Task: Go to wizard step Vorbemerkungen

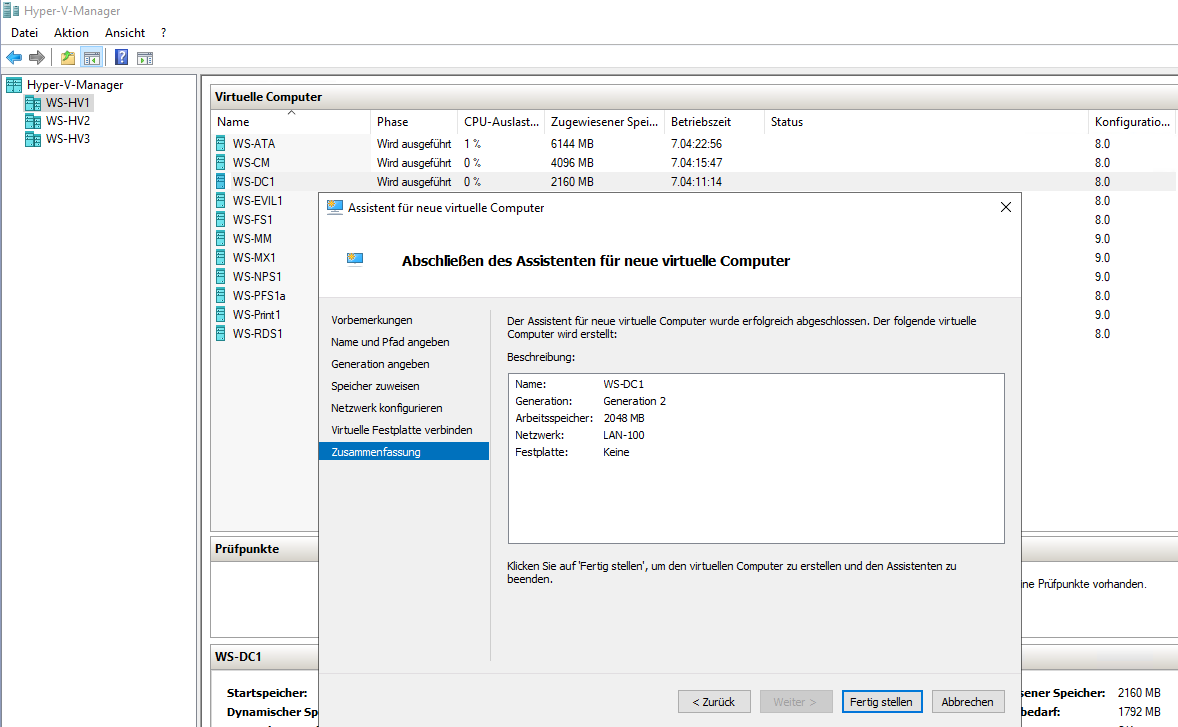Action: pyautogui.click(x=372, y=320)
